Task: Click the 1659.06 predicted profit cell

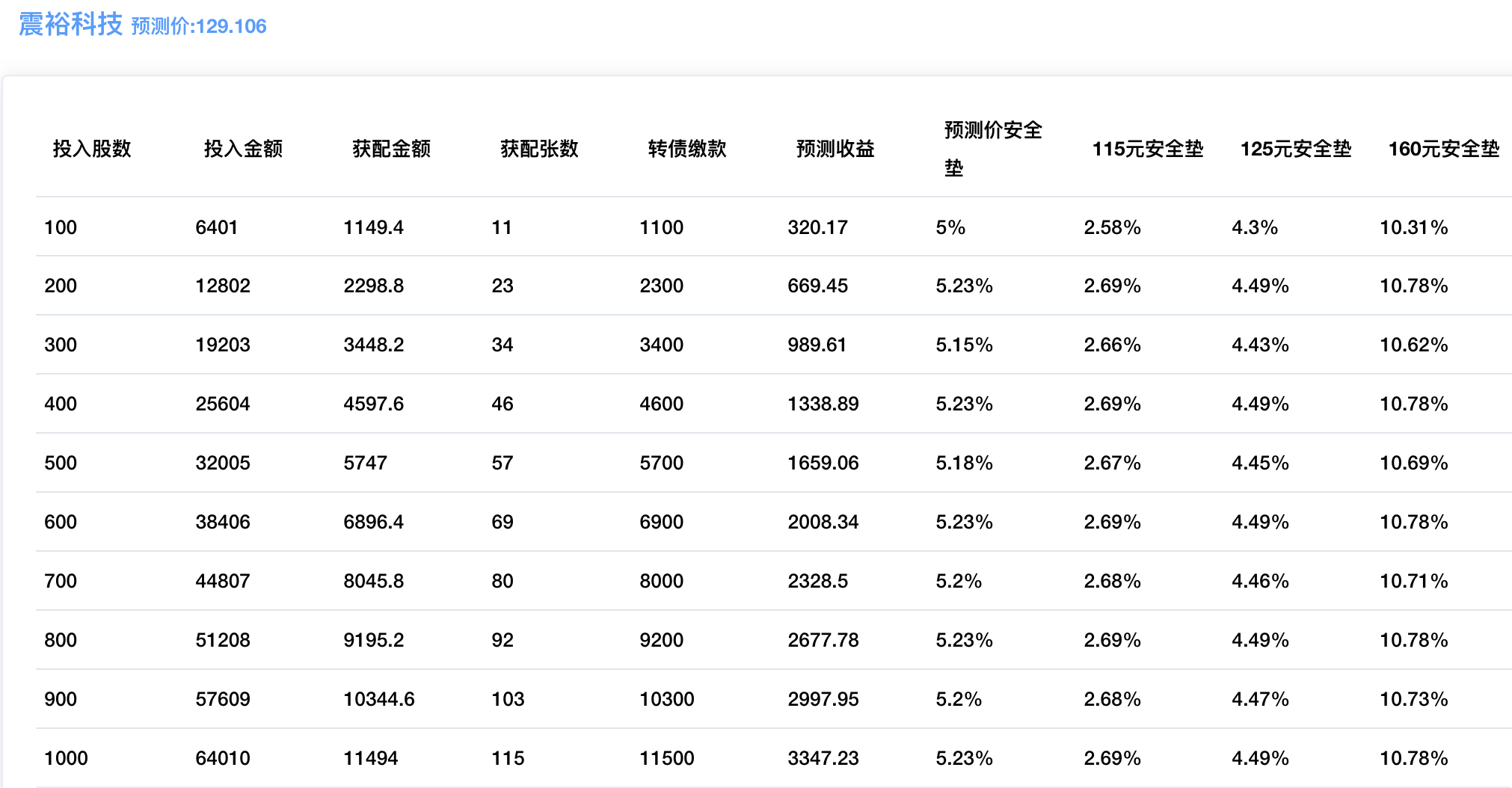Action: point(823,463)
